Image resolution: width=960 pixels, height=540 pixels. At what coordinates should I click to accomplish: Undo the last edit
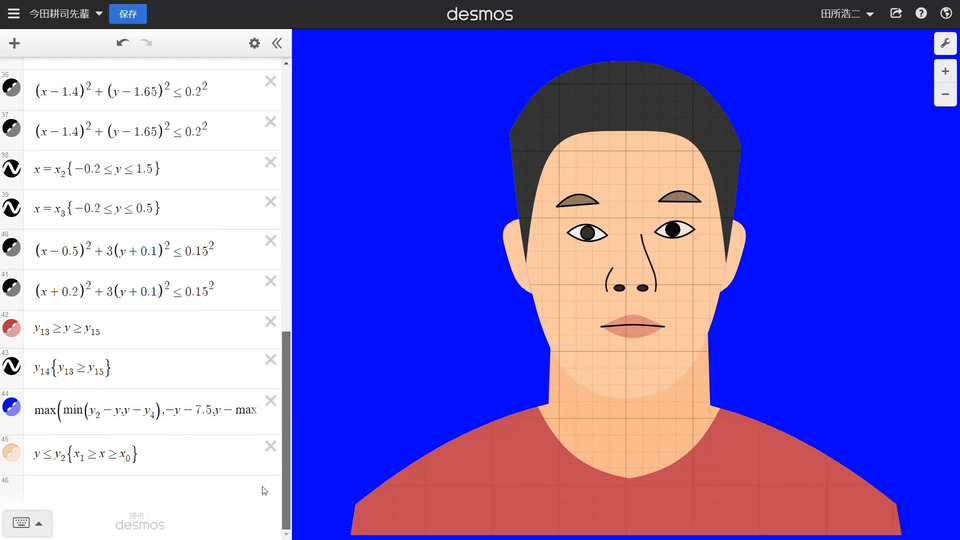tap(122, 43)
